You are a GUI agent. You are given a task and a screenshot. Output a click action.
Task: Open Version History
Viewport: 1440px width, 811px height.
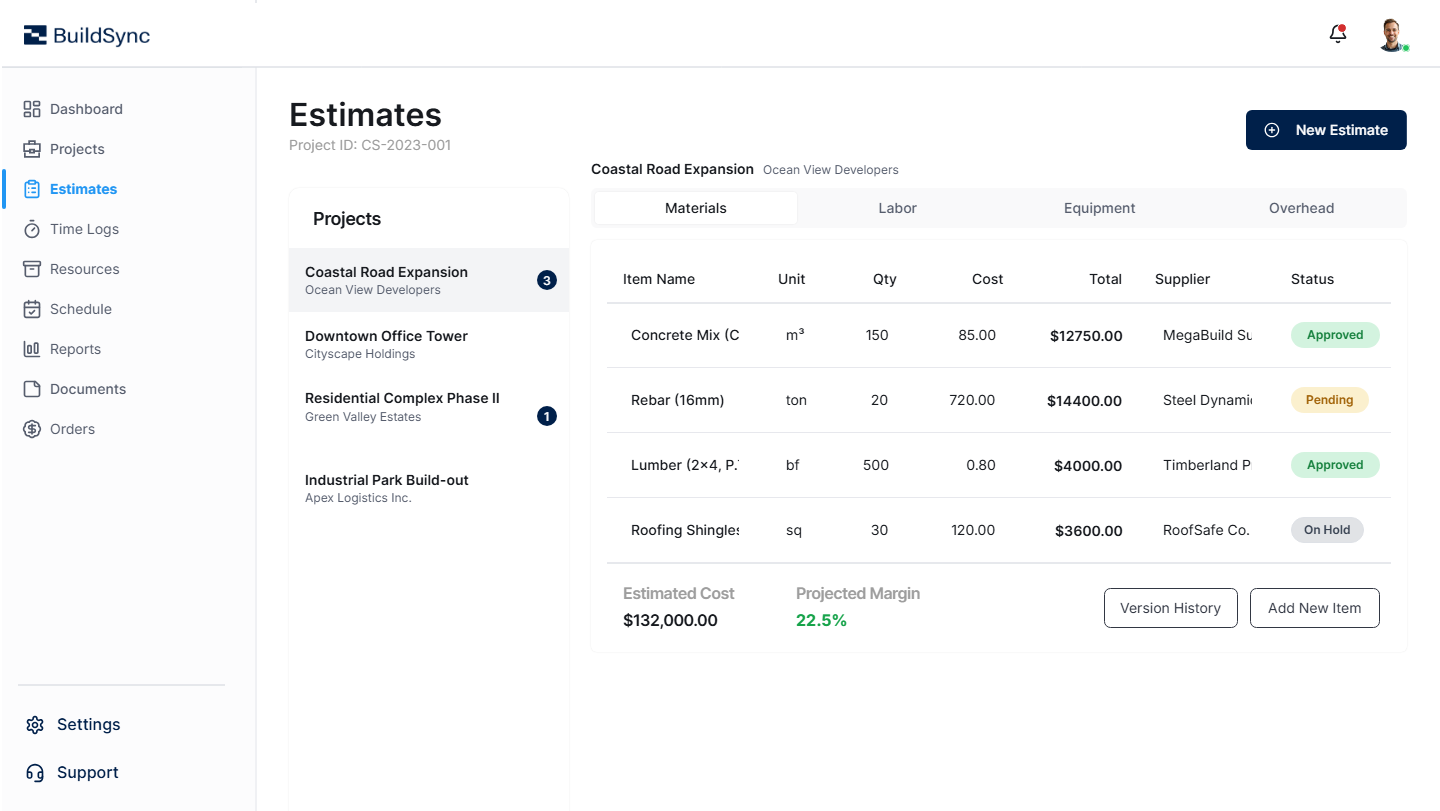coord(1170,607)
